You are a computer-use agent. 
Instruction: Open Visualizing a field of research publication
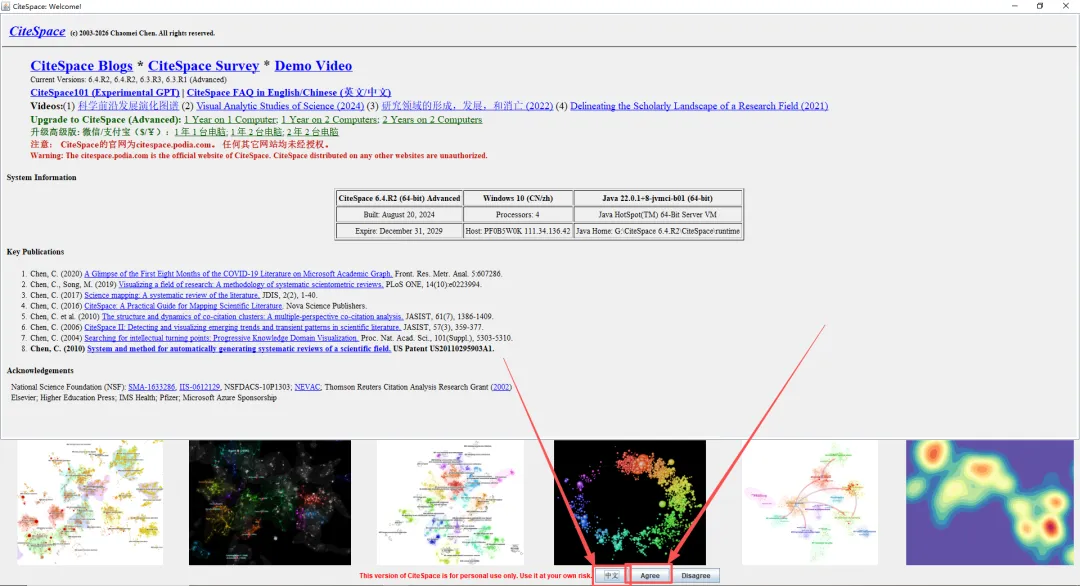coord(251,284)
